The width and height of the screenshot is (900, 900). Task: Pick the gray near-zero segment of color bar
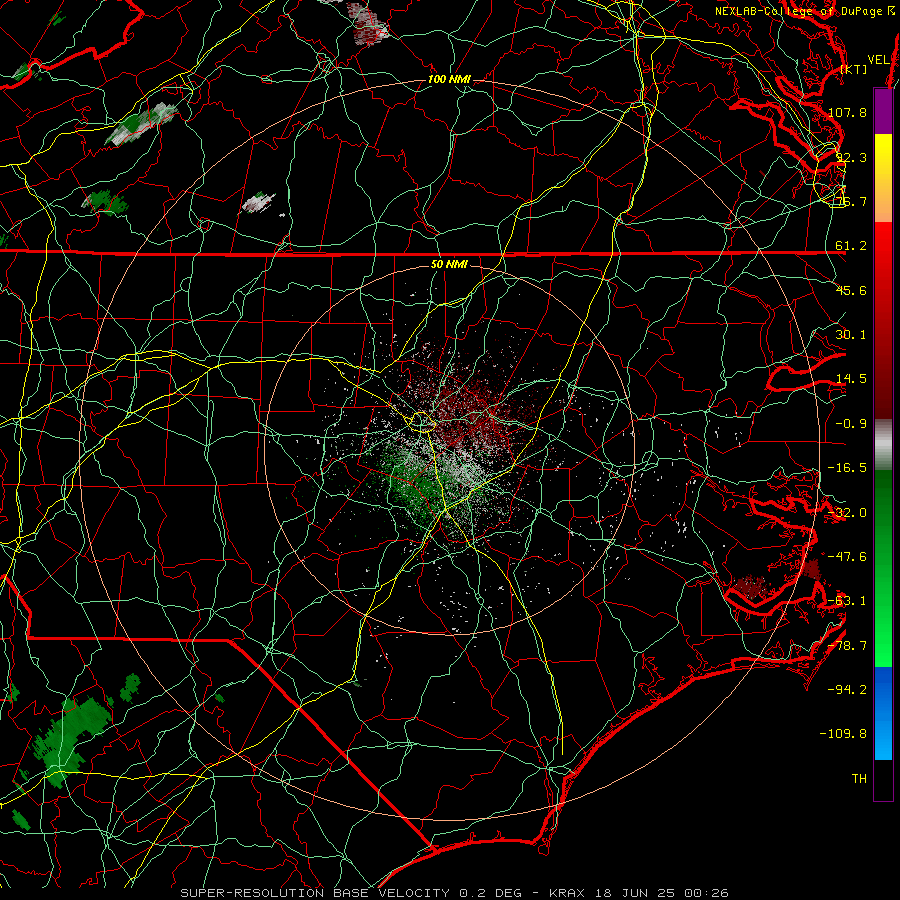883,445
